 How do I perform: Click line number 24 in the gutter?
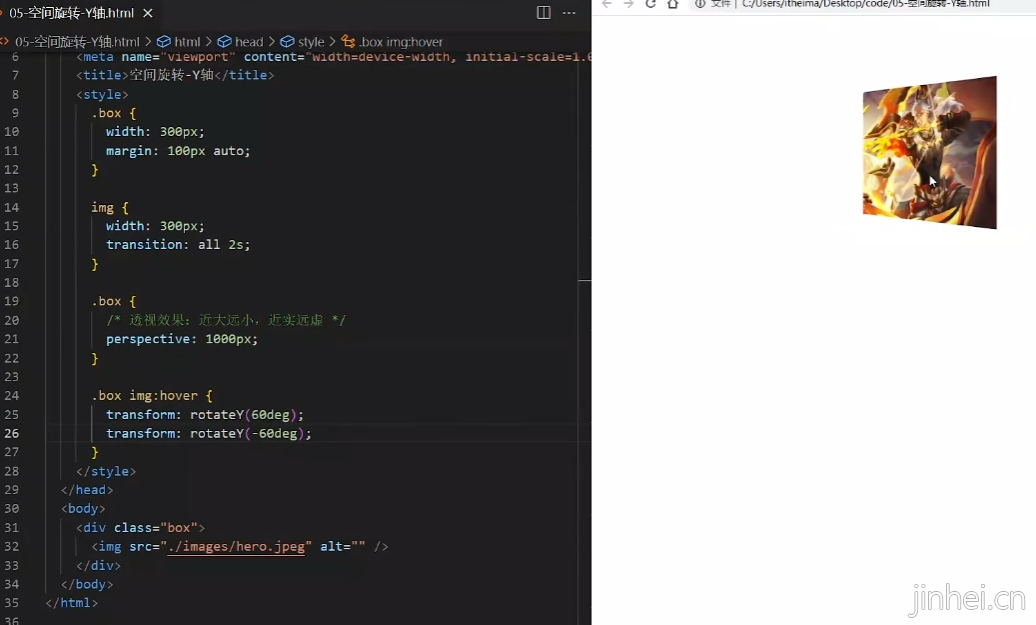pos(12,396)
